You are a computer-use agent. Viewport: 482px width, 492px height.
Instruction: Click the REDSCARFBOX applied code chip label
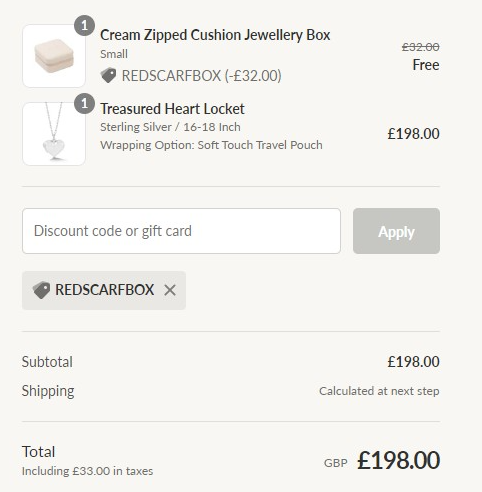105,290
